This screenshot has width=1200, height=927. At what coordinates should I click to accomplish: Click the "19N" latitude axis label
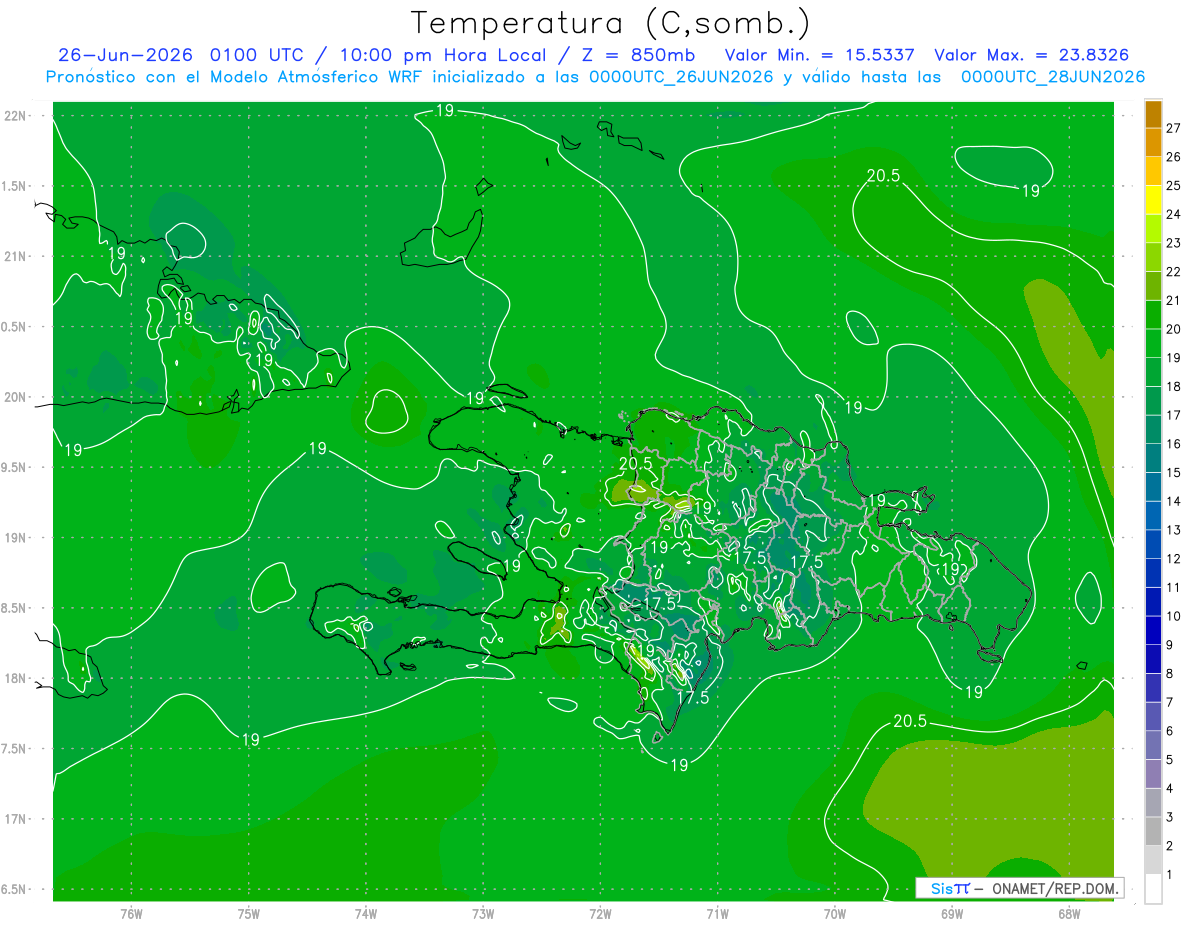tap(15, 538)
